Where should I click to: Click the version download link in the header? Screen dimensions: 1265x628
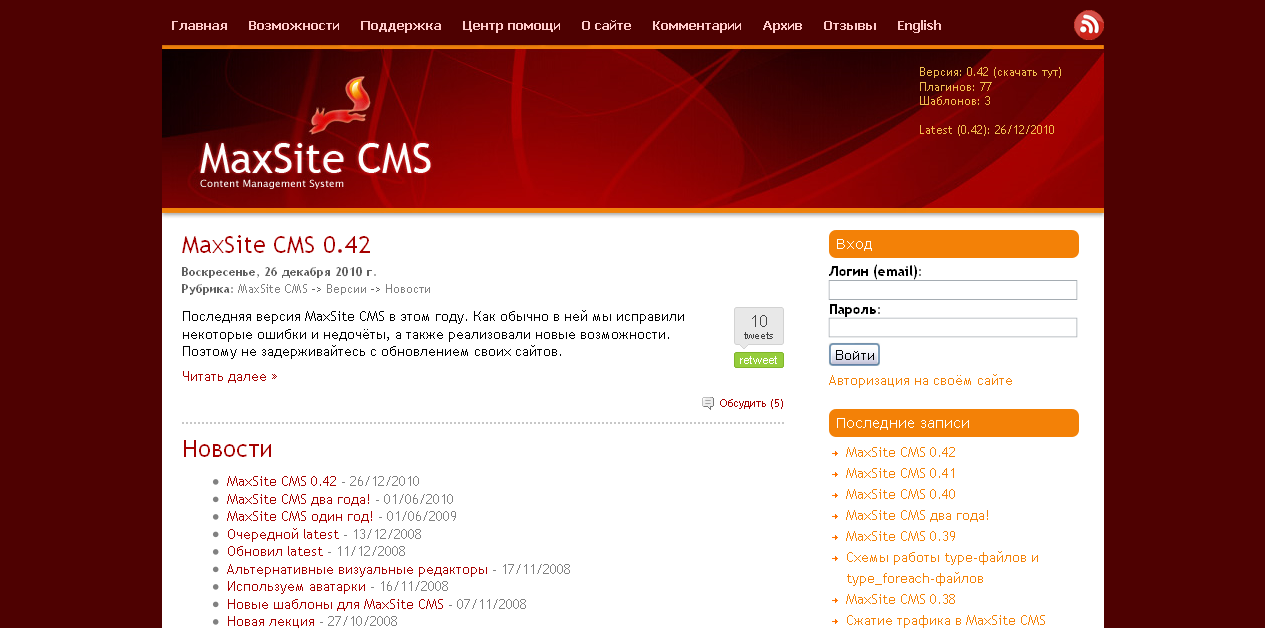1027,72
